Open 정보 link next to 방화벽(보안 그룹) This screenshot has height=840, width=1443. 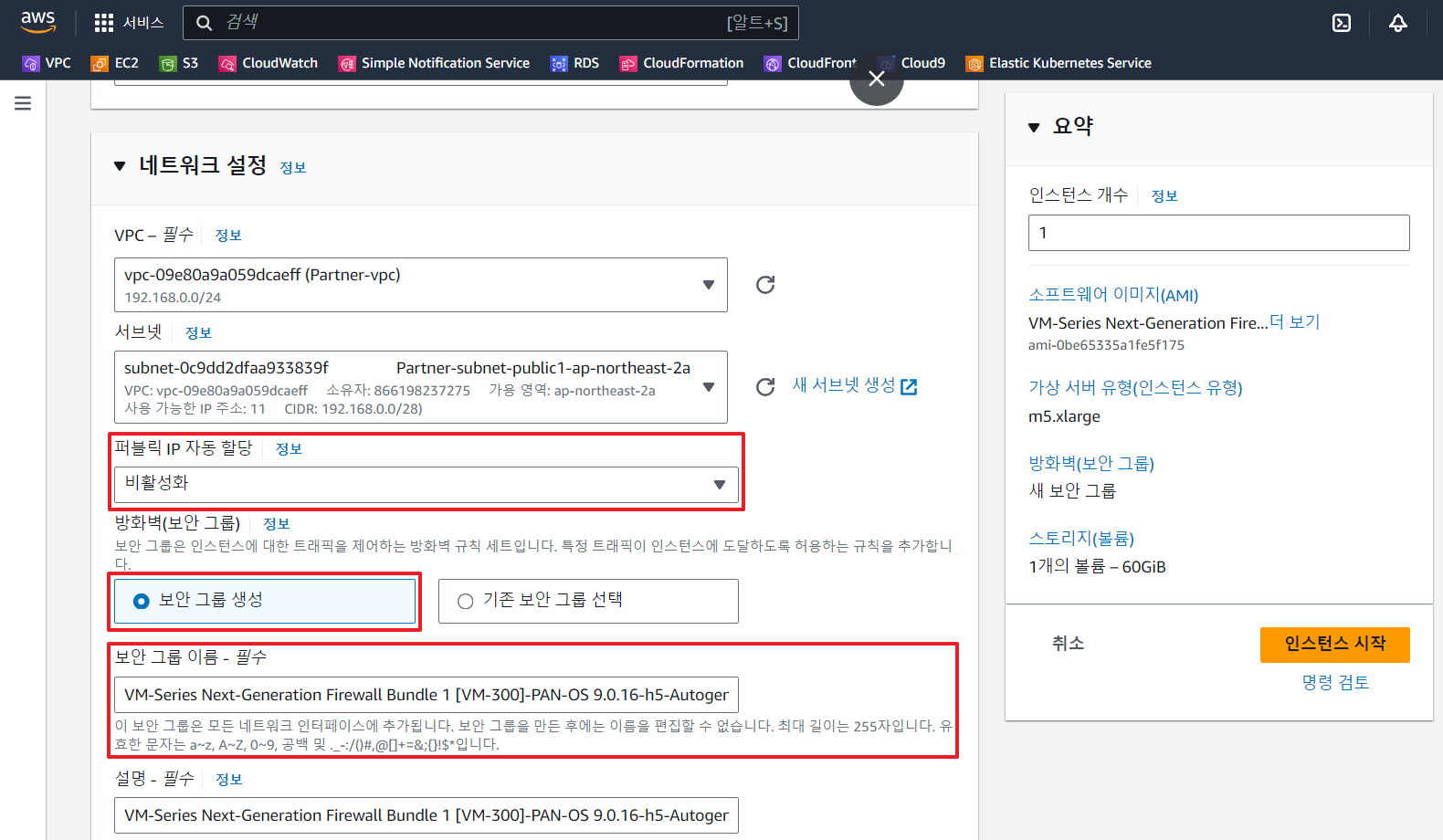(x=277, y=524)
